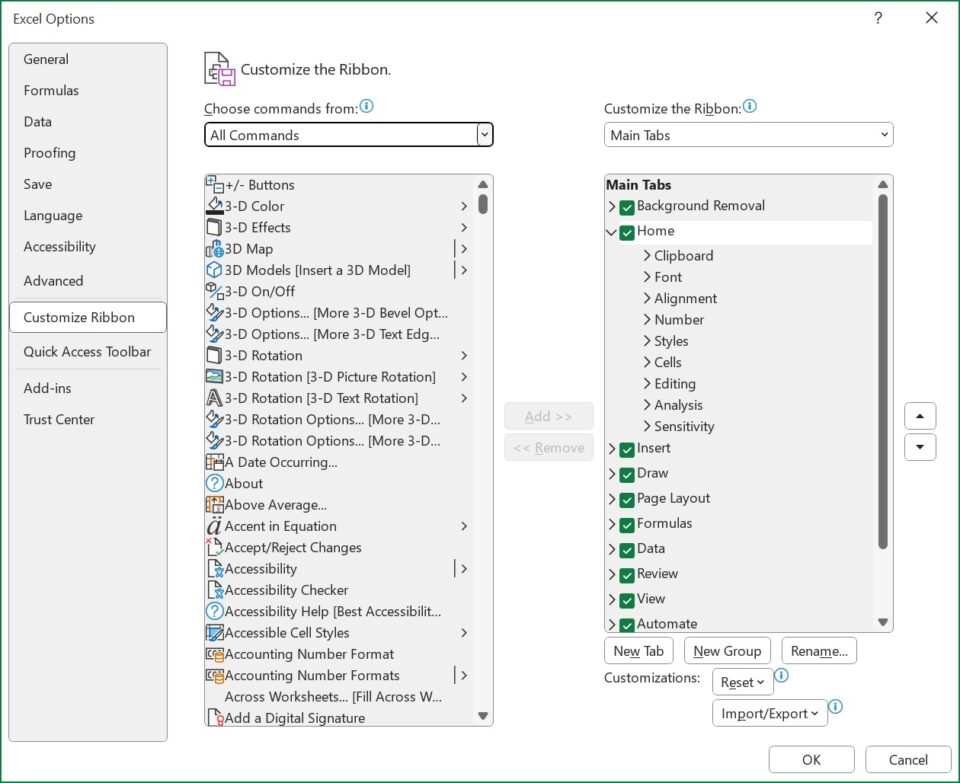Image resolution: width=960 pixels, height=783 pixels.
Task: Click the New Group button
Action: 727,651
